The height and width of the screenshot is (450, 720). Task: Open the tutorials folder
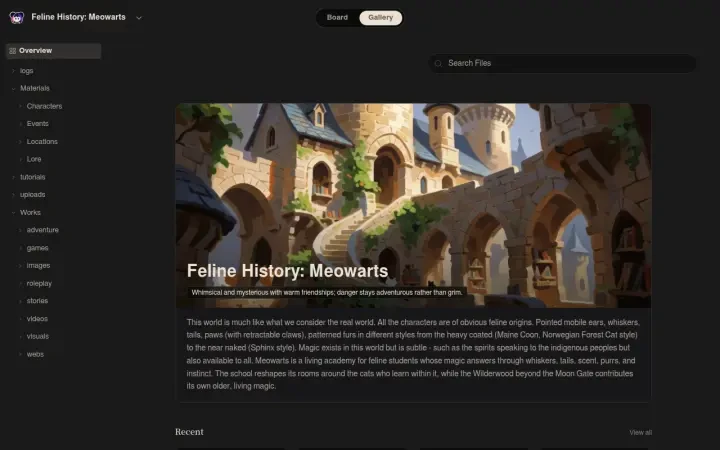click(x=33, y=177)
